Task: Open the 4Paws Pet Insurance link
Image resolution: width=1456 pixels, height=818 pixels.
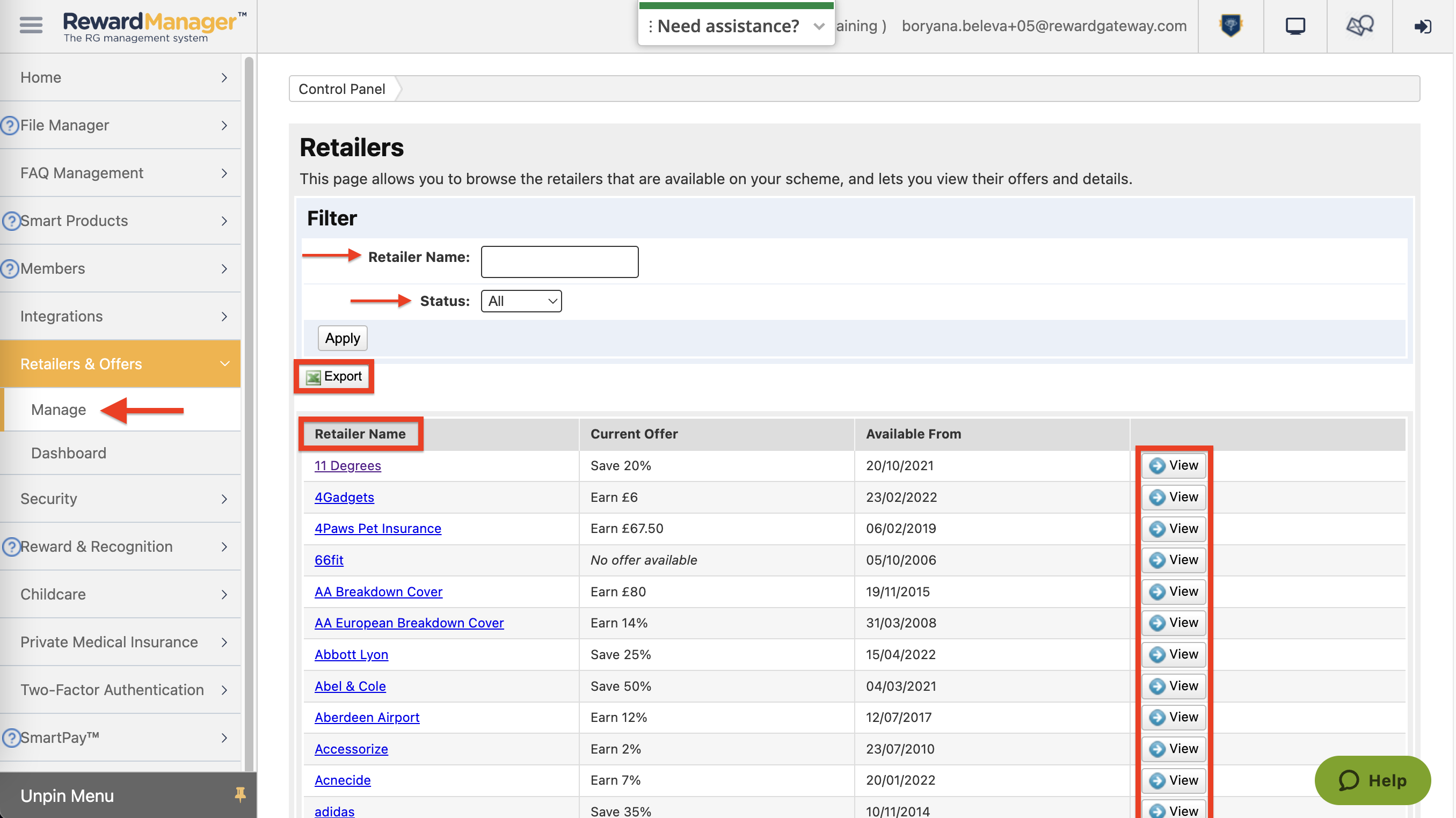Action: pyautogui.click(x=377, y=529)
